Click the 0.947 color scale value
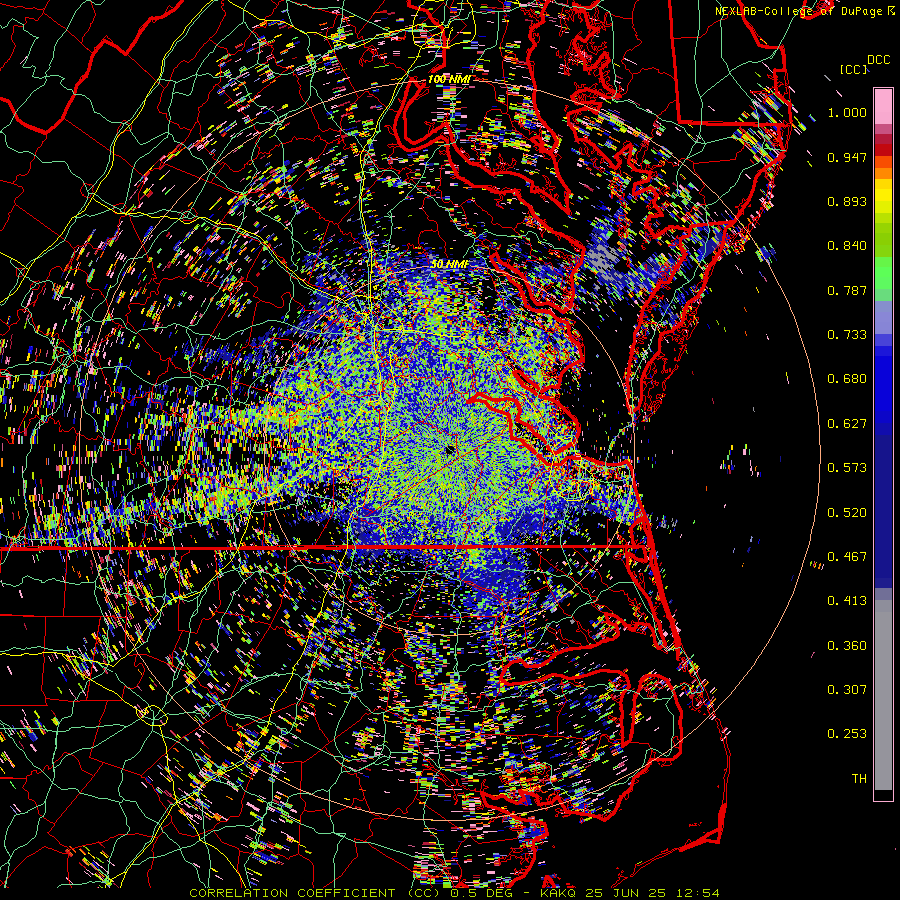Screen dimensions: 900x900 coord(847,157)
